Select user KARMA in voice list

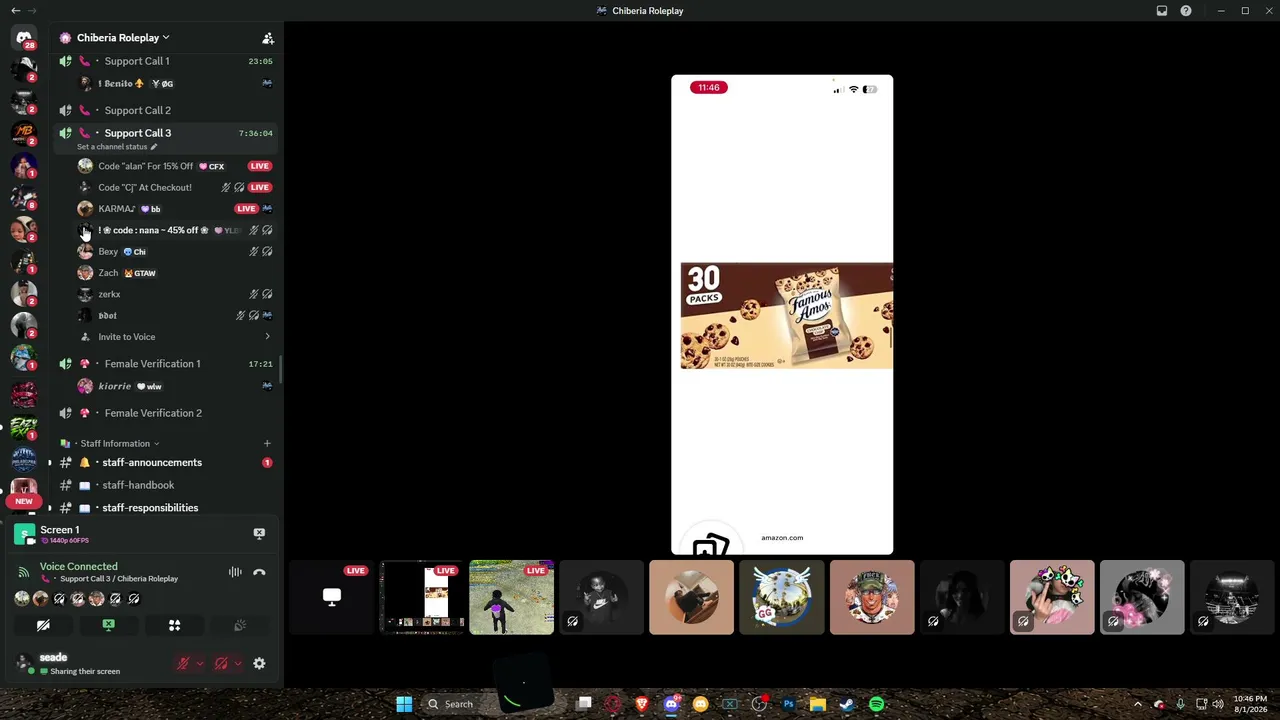click(176, 209)
